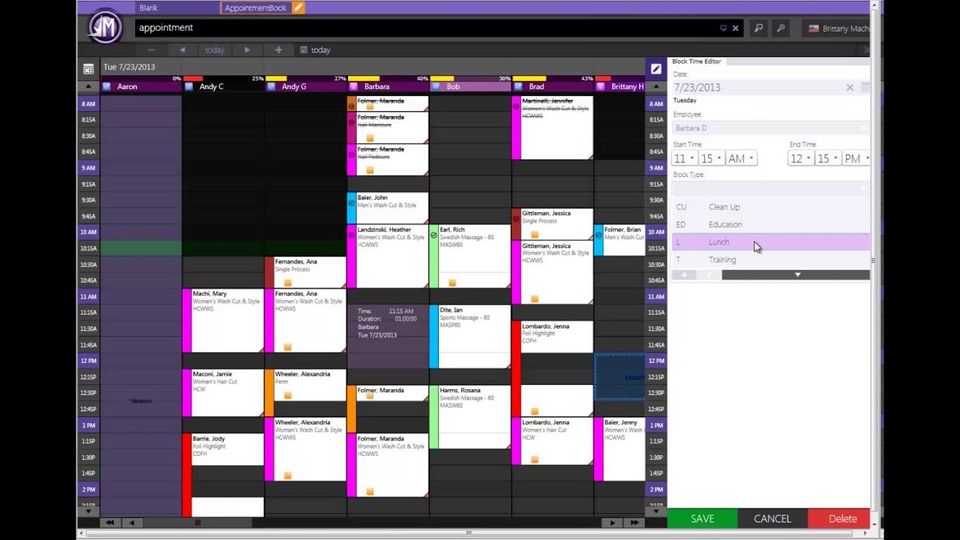Screen dimensions: 960x540
Task: Go to next day with right arrow
Action: tap(247, 50)
